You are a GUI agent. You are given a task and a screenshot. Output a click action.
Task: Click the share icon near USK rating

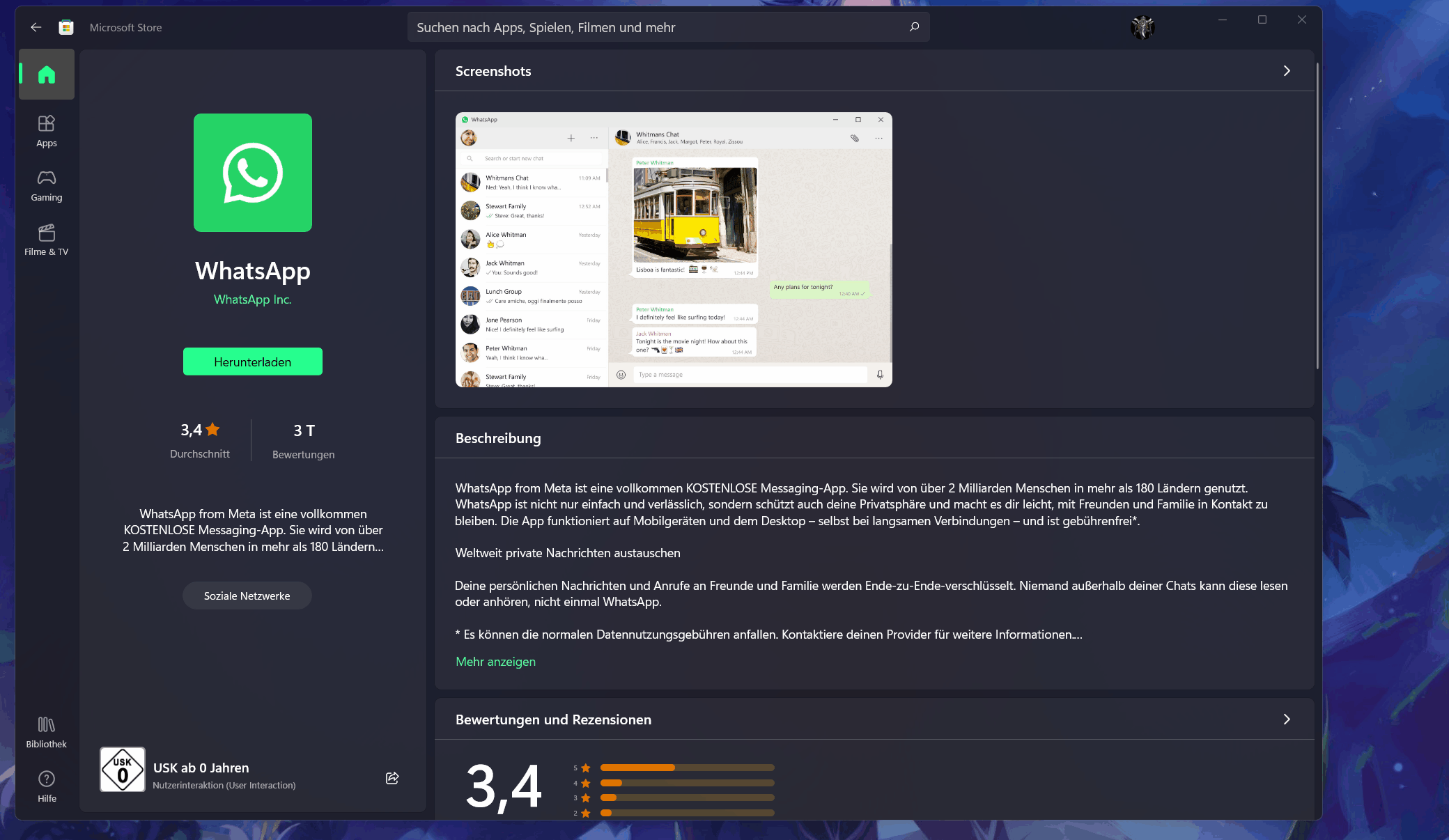pyautogui.click(x=392, y=778)
